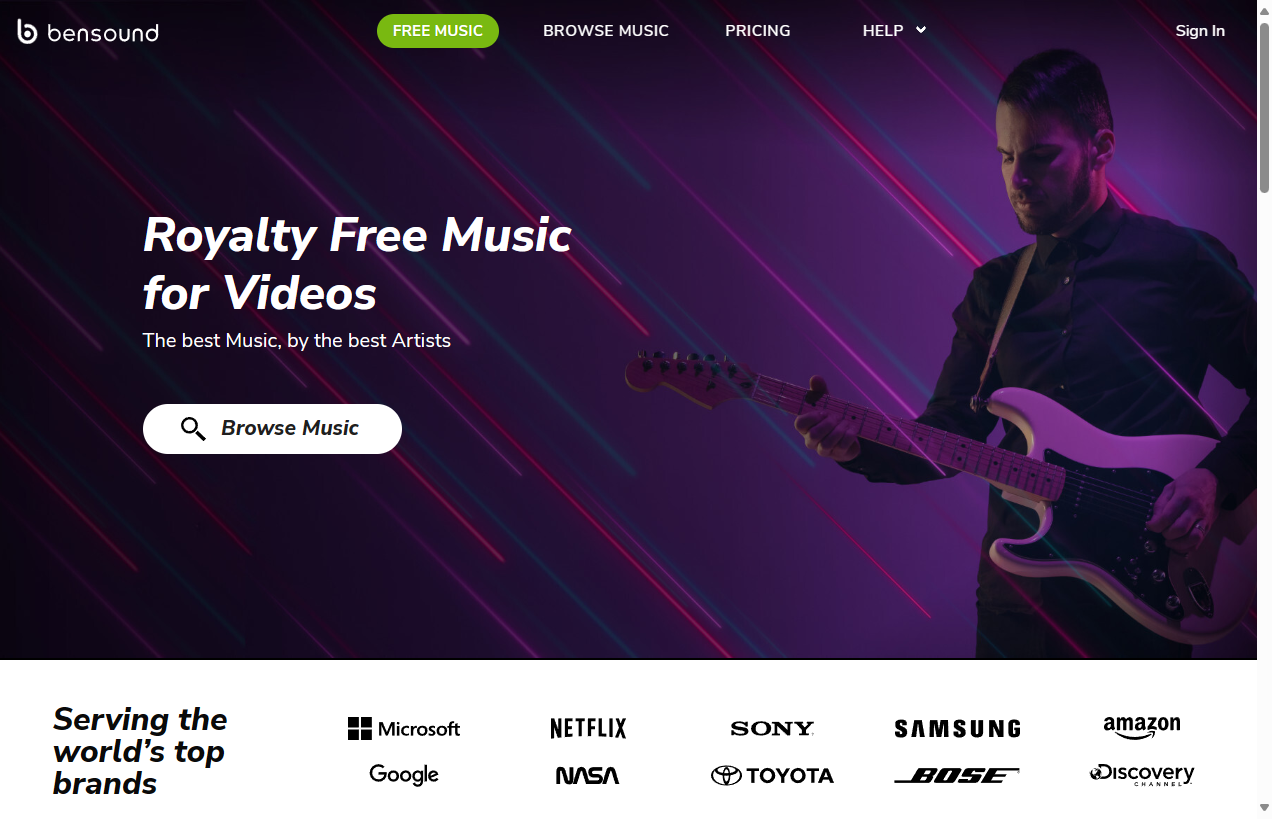Screen dimensions: 1272x819
Task: Click the magnifier icon in Browse Music button
Action: [193, 429]
